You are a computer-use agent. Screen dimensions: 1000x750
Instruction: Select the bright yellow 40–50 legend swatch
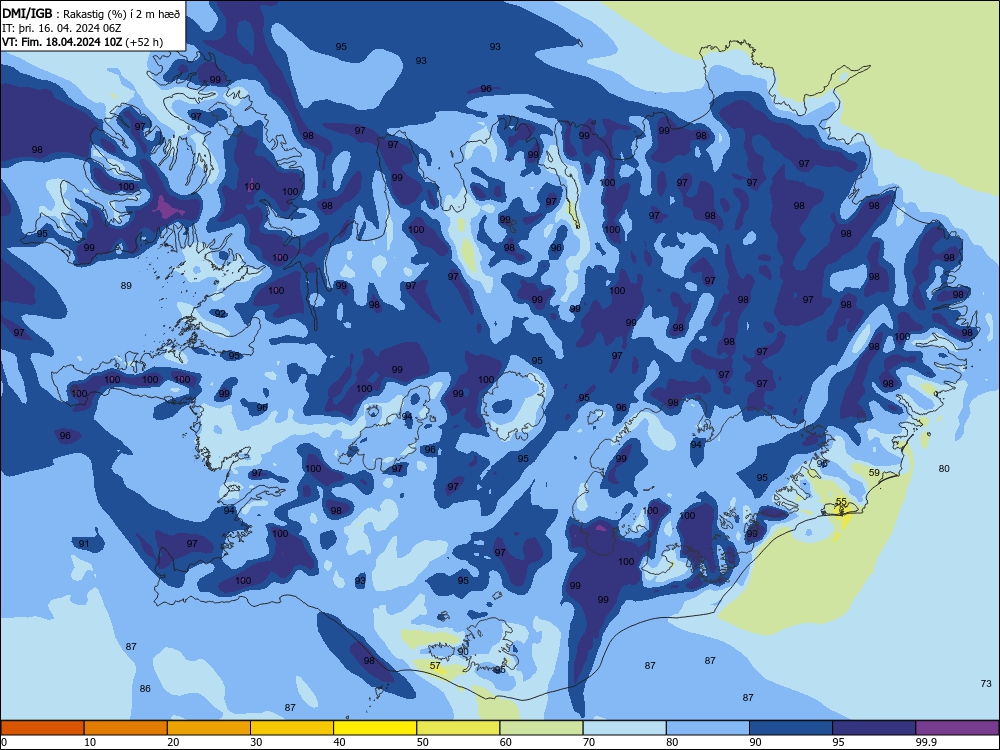click(375, 728)
